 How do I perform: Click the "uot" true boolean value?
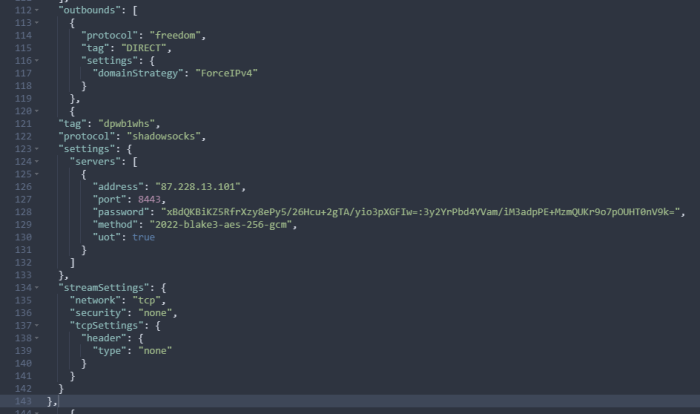click(143, 237)
